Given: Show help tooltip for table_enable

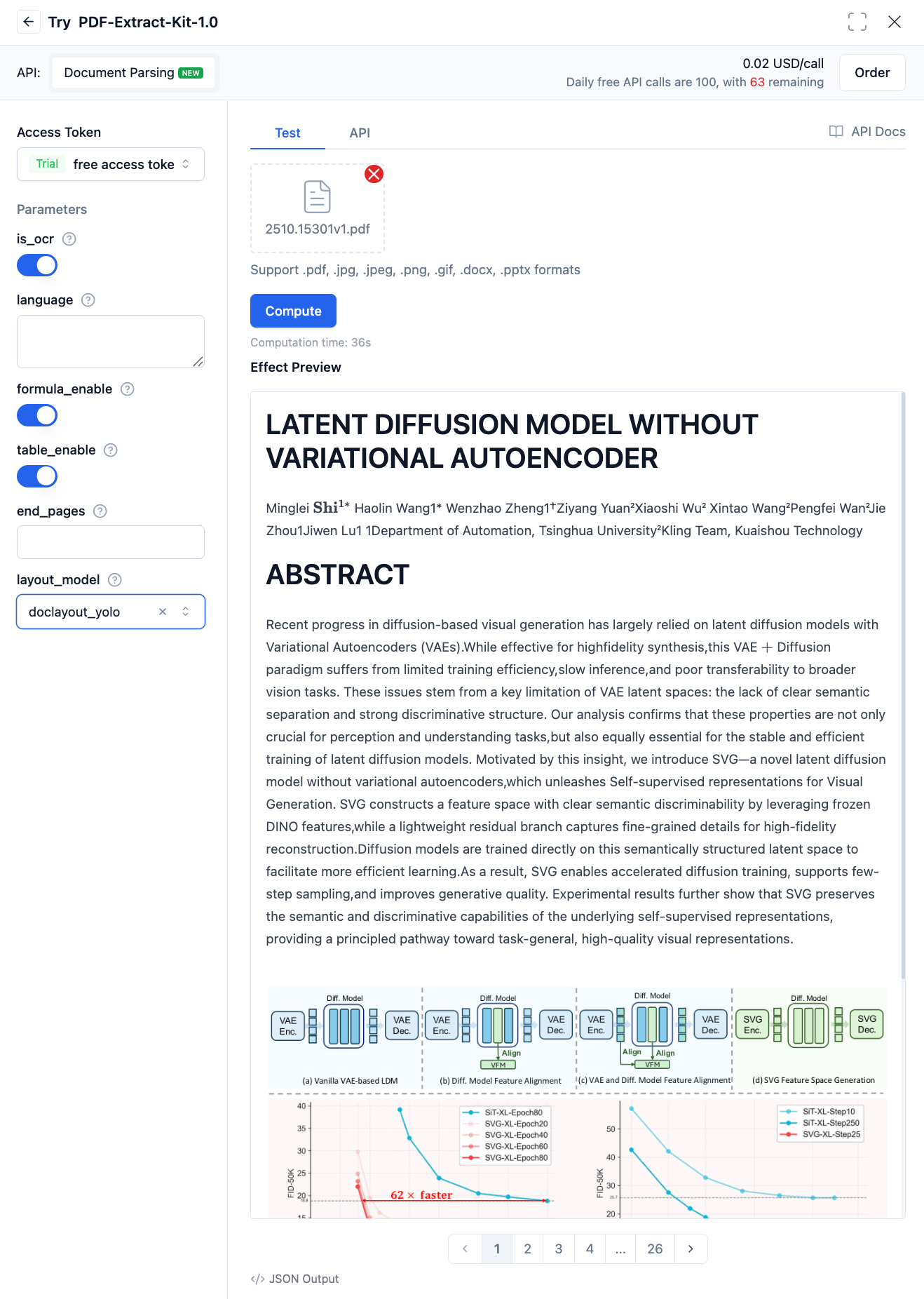Looking at the screenshot, I should click(x=111, y=450).
